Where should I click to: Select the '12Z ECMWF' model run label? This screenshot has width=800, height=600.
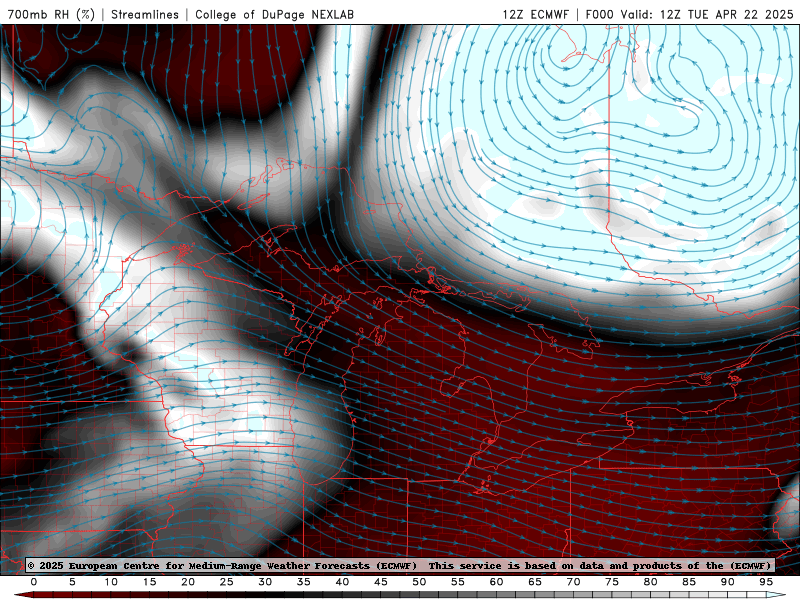[x=535, y=14]
